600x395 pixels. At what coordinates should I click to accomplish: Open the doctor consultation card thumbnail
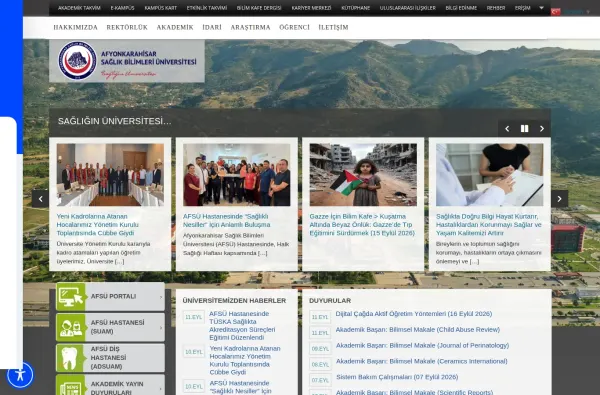tap(489, 175)
